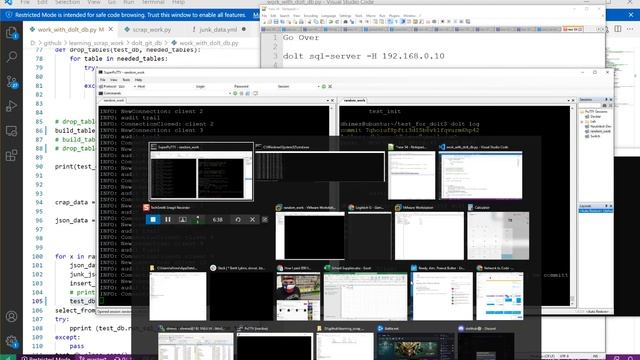The image size is (640, 360).
Task: Open the Explorer icon in VS Code activity bar
Action: (11, 32)
